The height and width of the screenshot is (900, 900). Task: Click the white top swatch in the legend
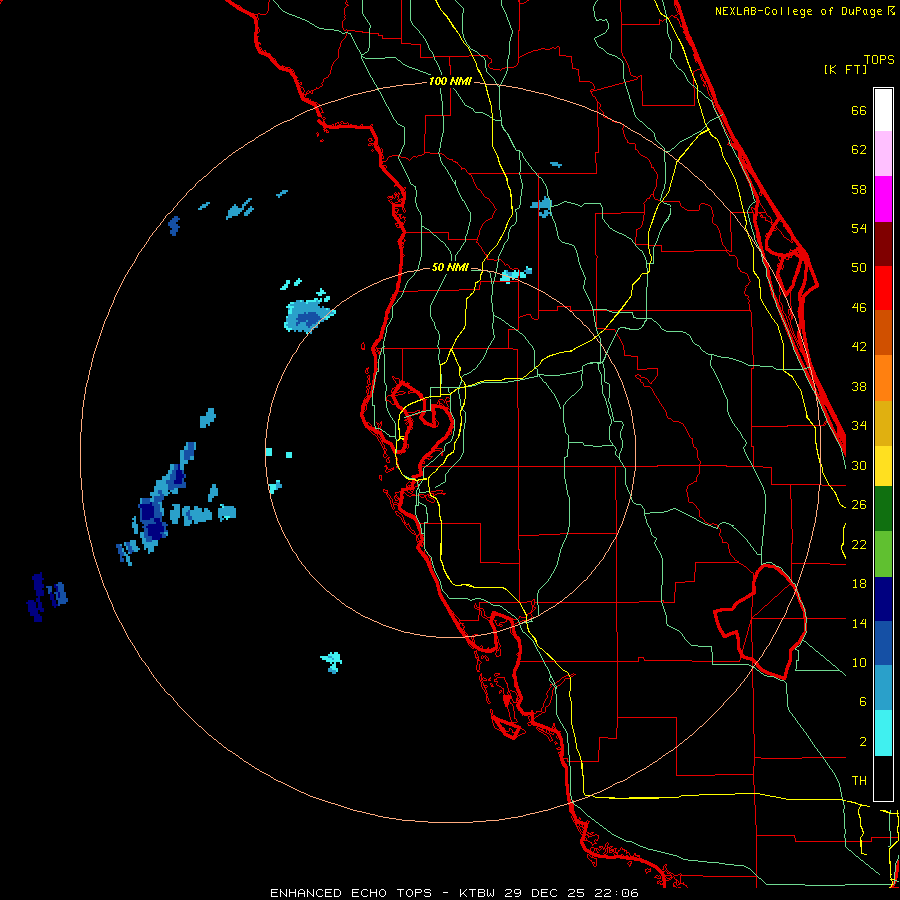click(883, 110)
